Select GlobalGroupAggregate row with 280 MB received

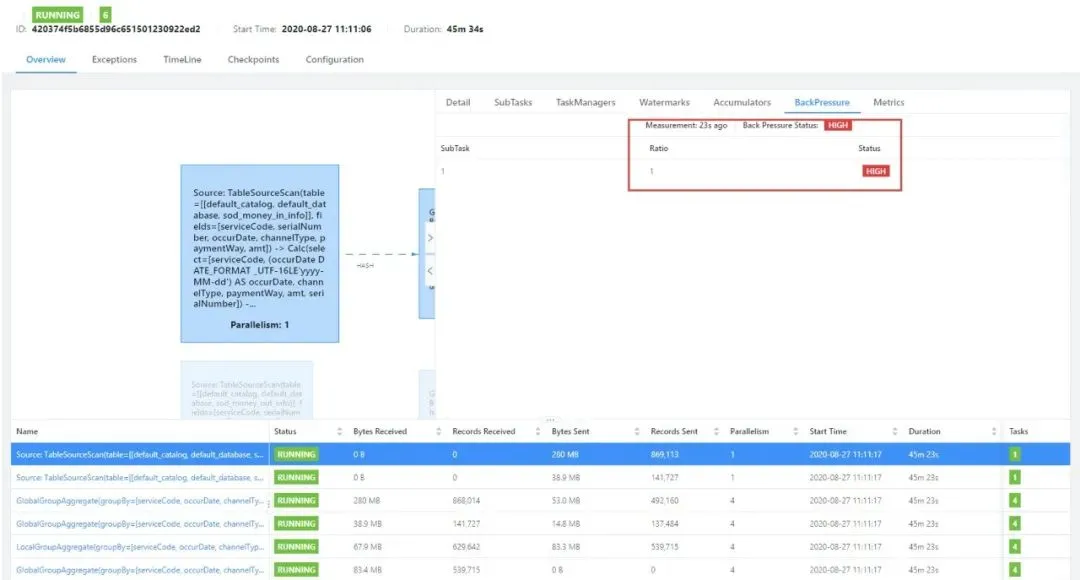point(541,501)
